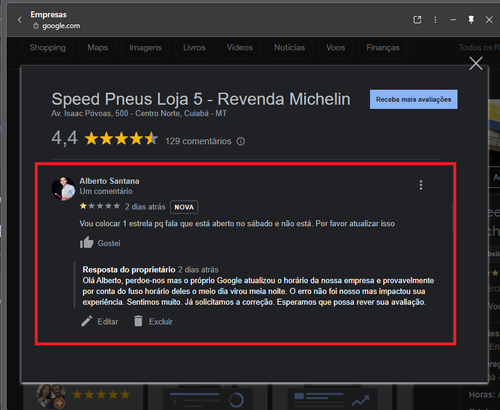Click the 129 comentários text

198,141
